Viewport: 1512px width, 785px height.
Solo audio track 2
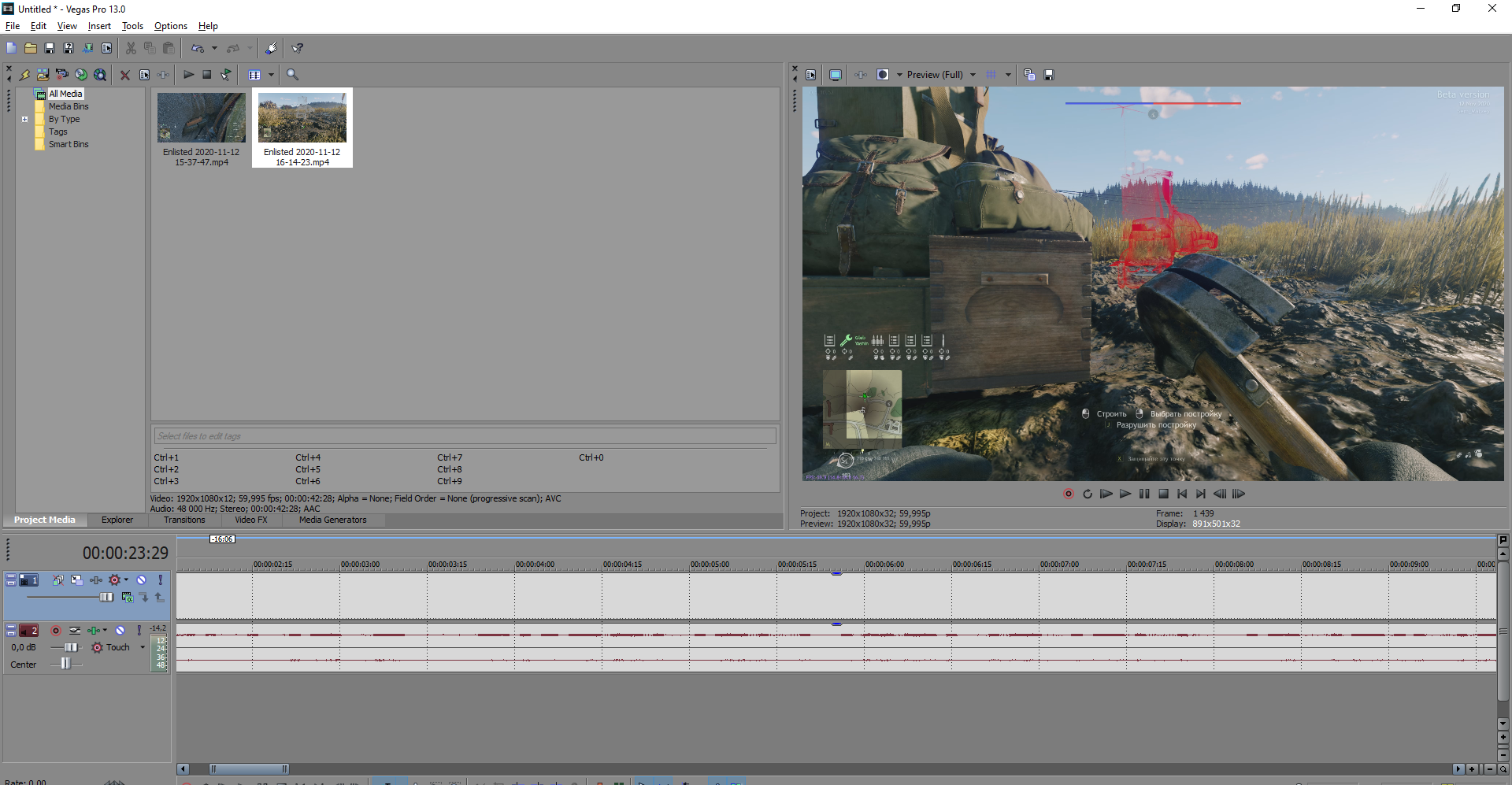click(x=139, y=631)
